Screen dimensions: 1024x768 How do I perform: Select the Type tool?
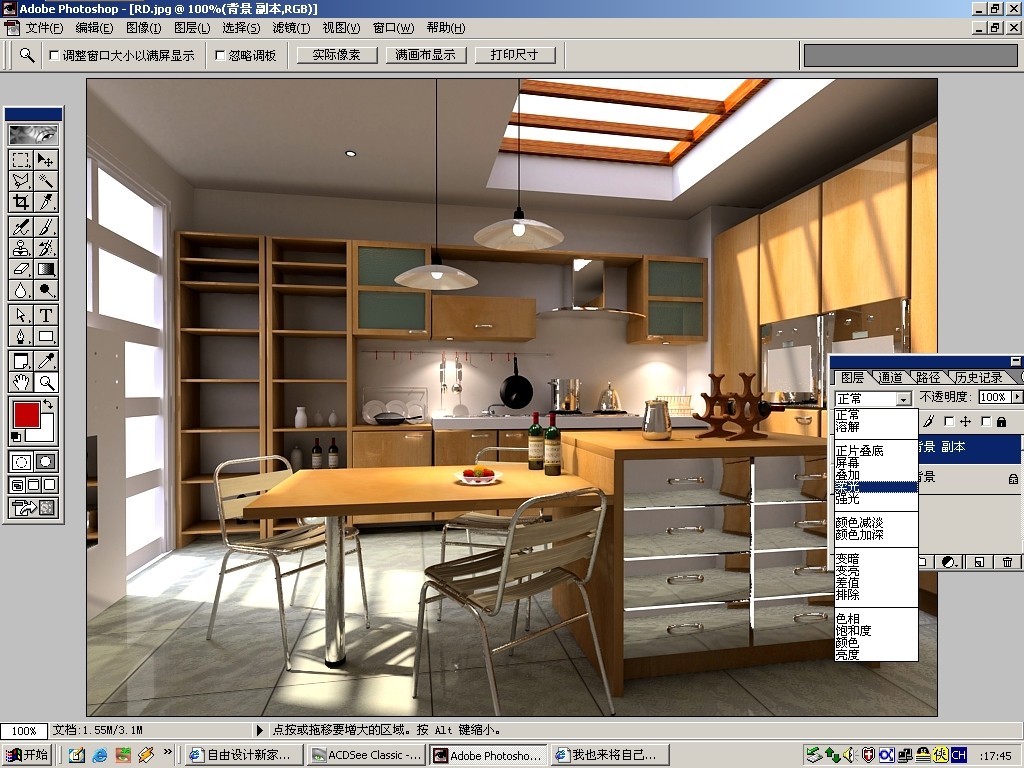(46, 315)
